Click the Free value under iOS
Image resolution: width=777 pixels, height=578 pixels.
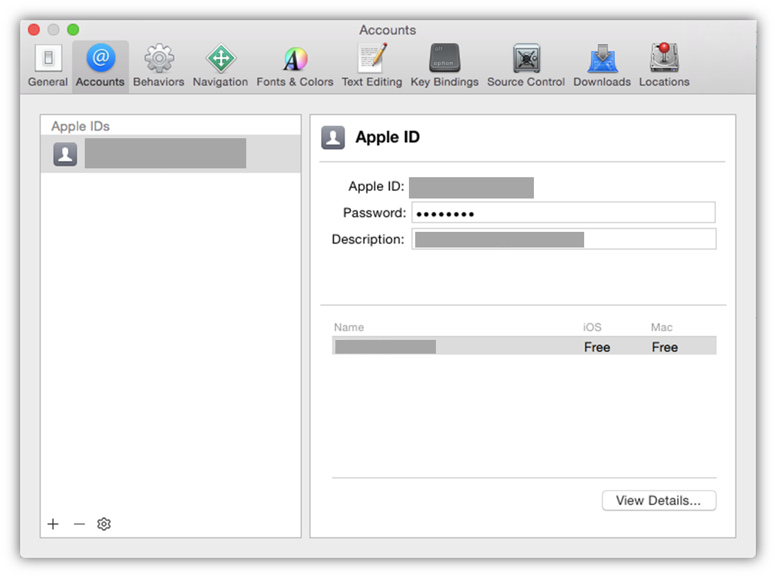coord(597,347)
